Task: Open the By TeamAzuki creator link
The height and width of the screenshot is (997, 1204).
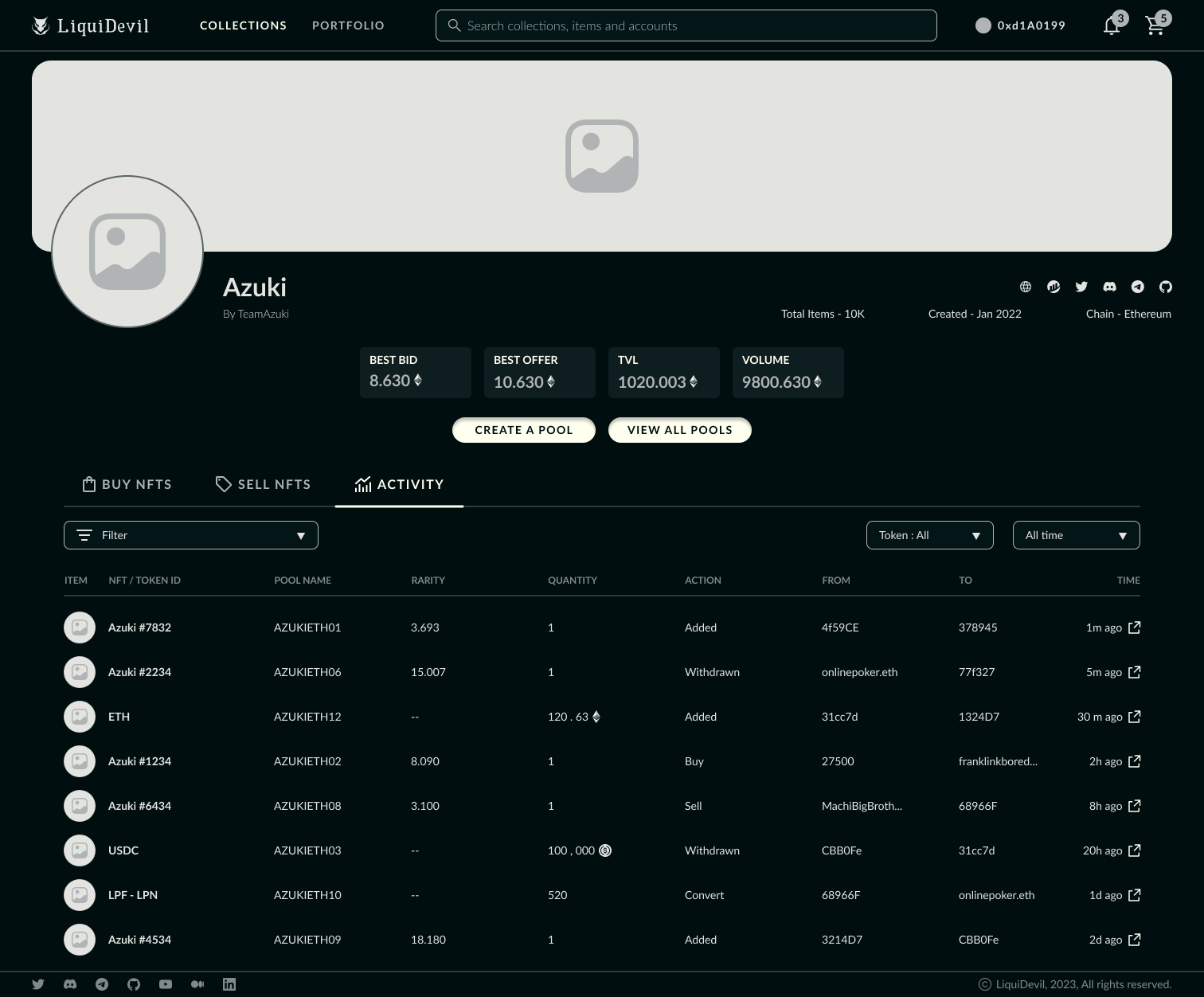Action: pos(256,314)
